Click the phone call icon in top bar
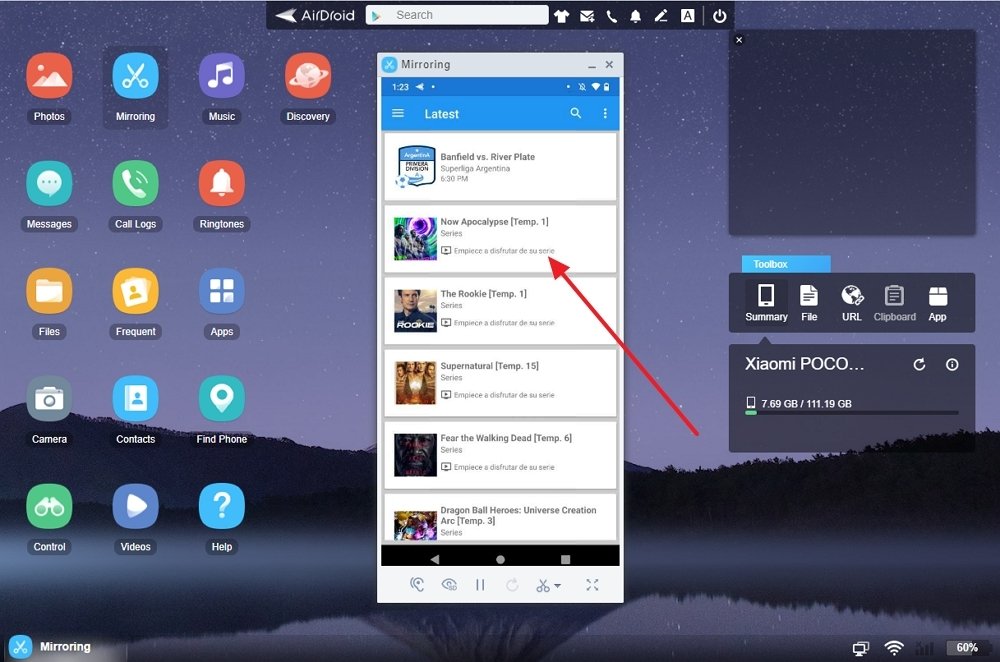 tap(612, 16)
